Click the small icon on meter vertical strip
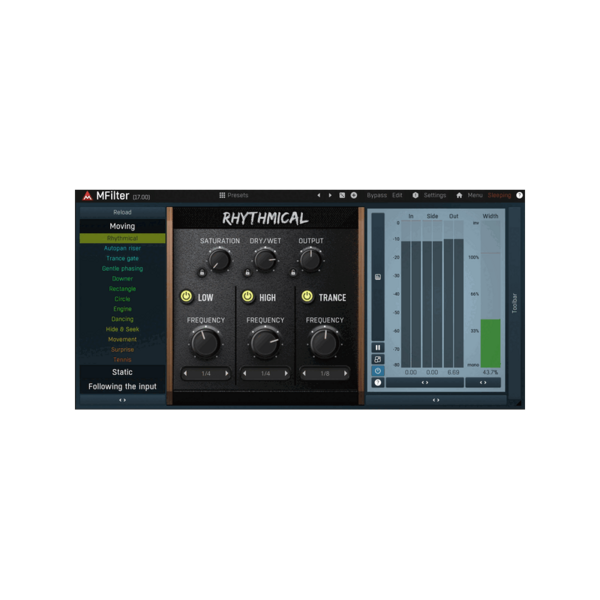 (x=378, y=277)
